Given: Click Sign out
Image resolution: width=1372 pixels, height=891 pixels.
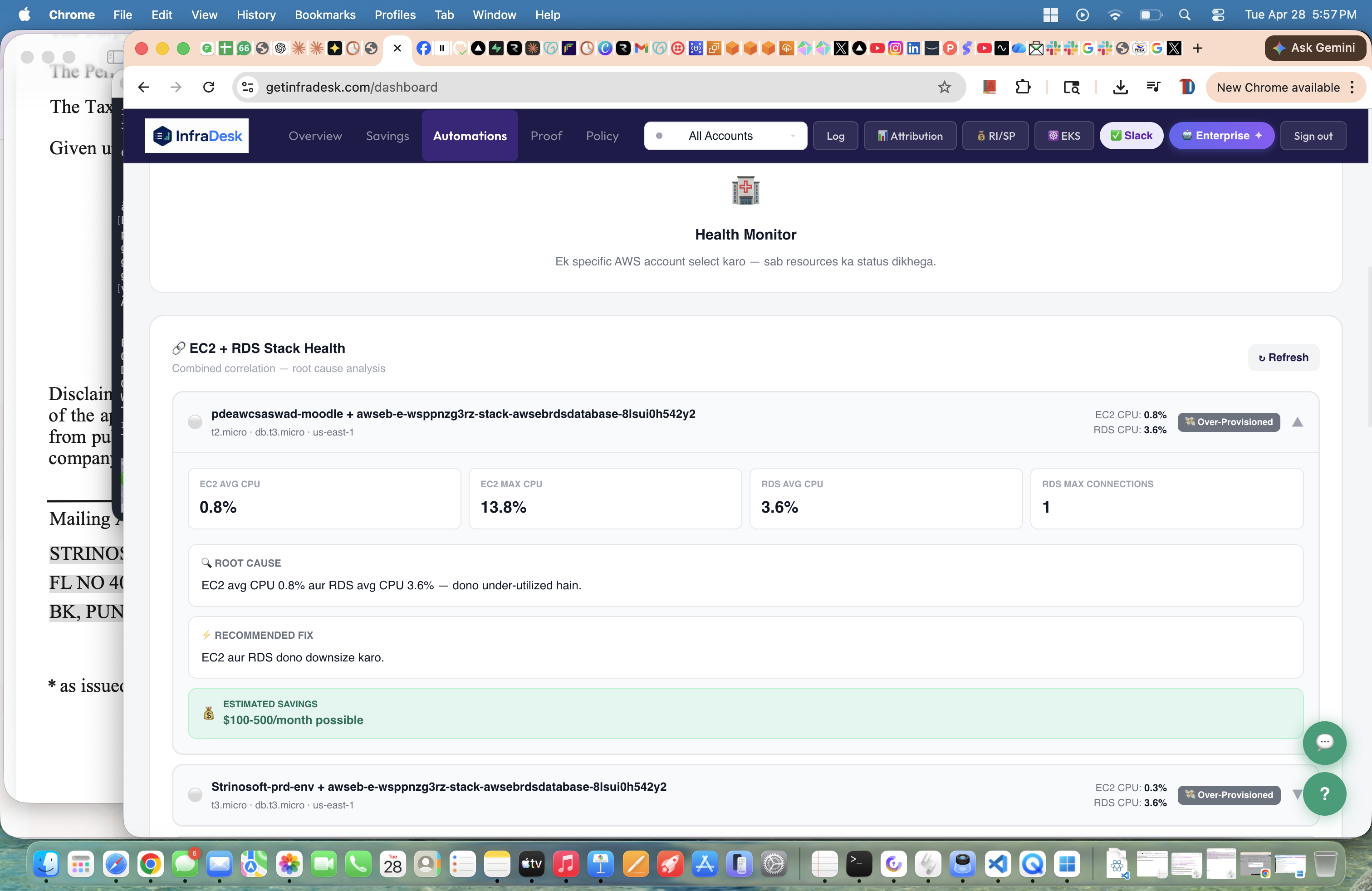Looking at the screenshot, I should pos(1313,136).
